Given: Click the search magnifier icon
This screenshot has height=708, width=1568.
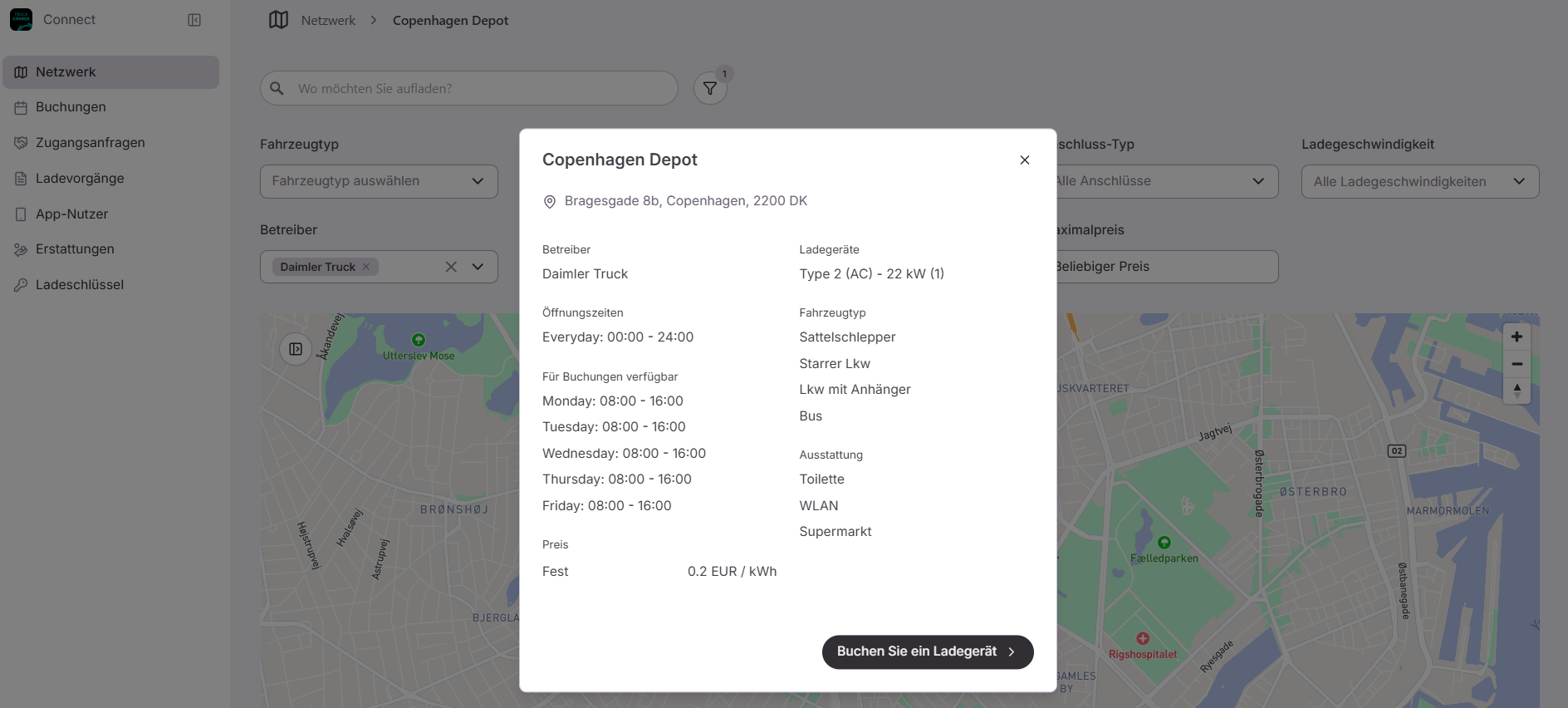Looking at the screenshot, I should click(277, 88).
